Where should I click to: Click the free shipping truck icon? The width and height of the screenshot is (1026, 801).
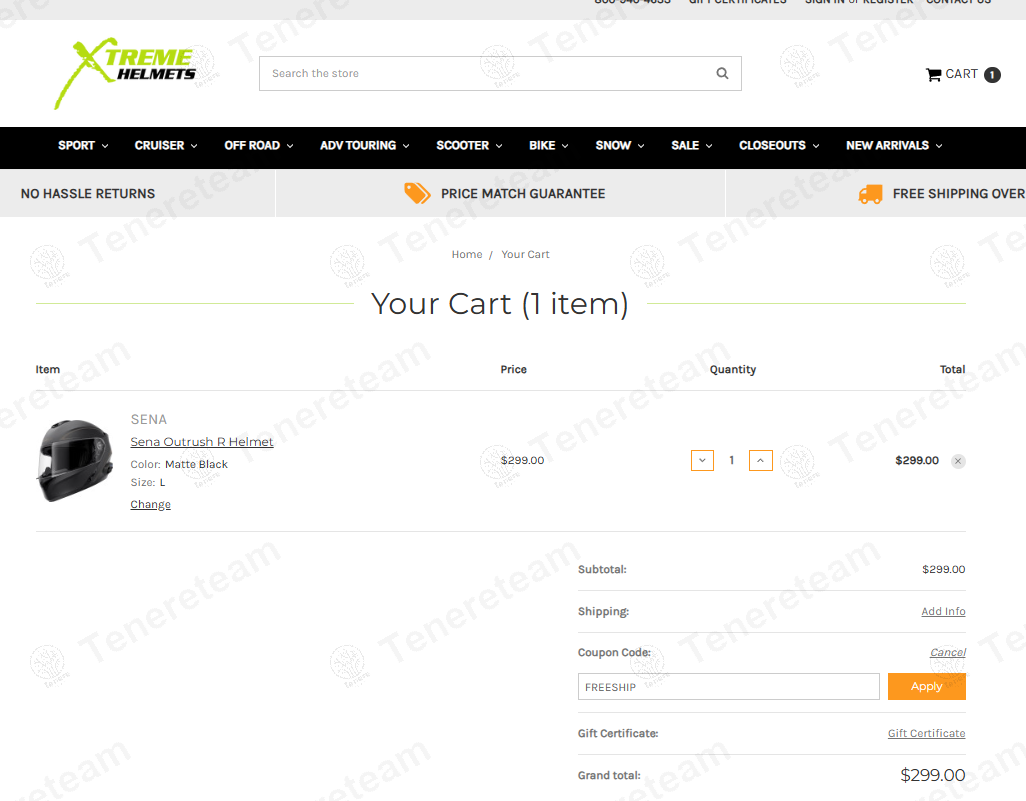point(870,194)
